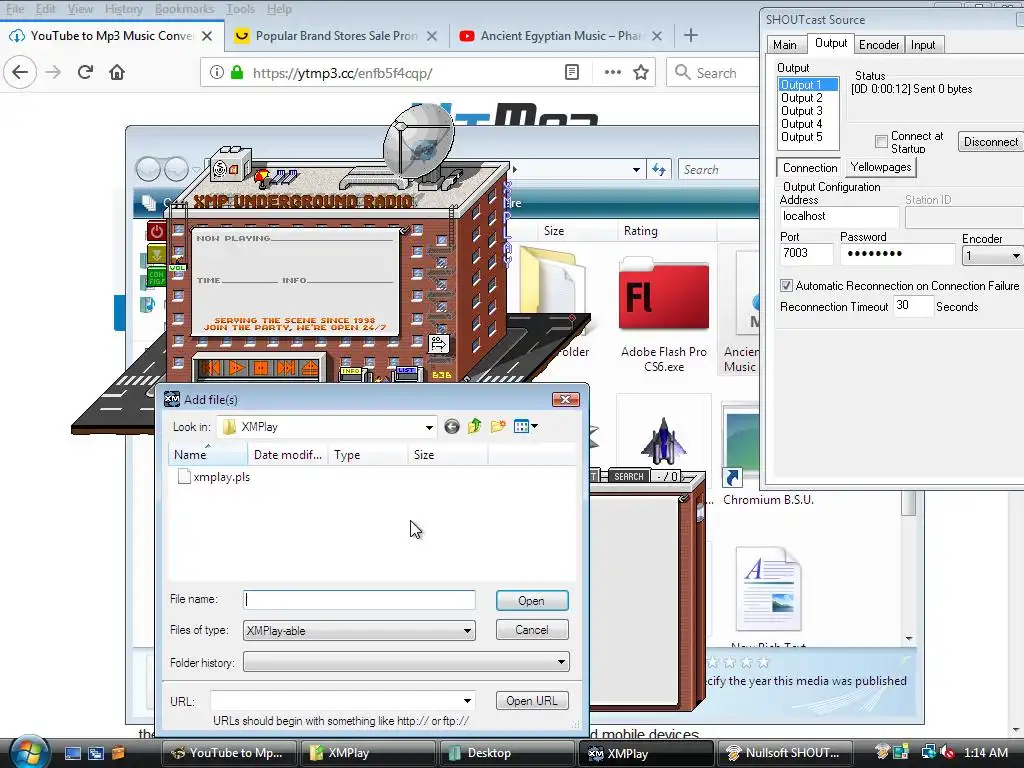Toggle Automatic Reconnection on Connection Failure
Image resolution: width=1024 pixels, height=768 pixels.
(786, 285)
